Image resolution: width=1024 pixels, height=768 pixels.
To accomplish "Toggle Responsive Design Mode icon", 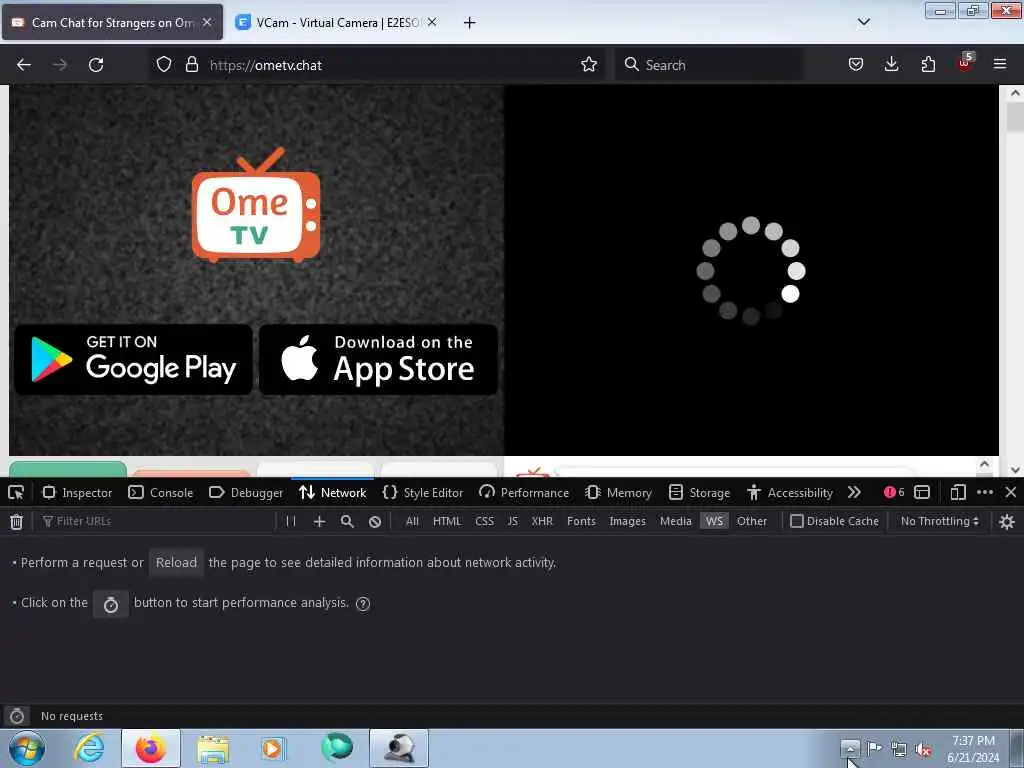I will coord(958,492).
